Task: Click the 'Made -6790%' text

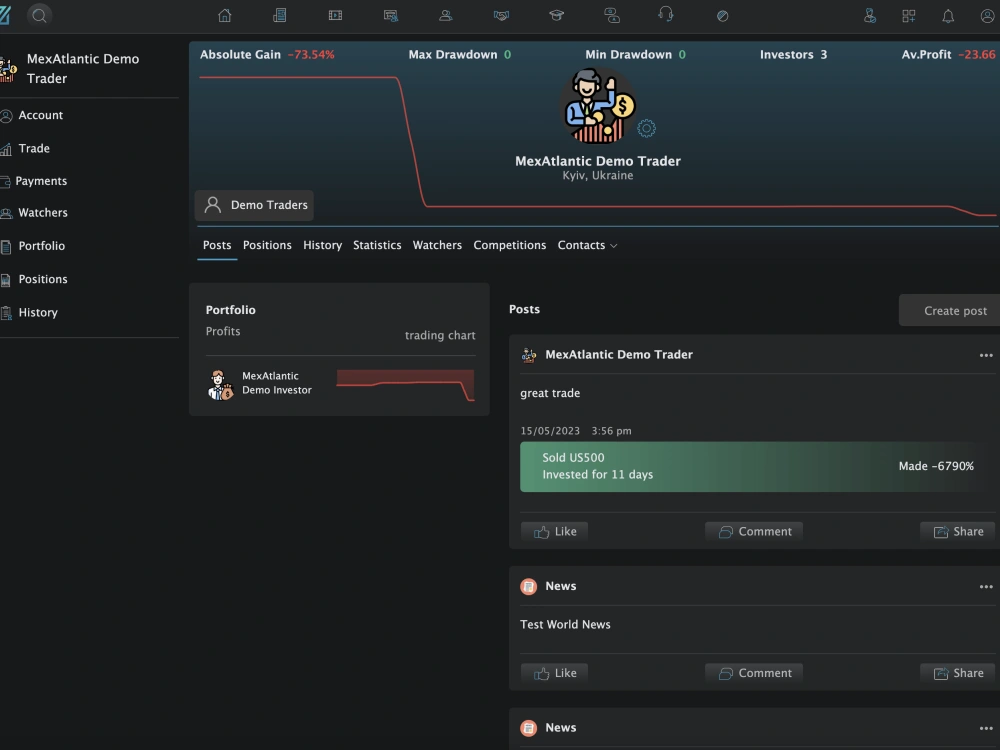Action: click(x=936, y=466)
